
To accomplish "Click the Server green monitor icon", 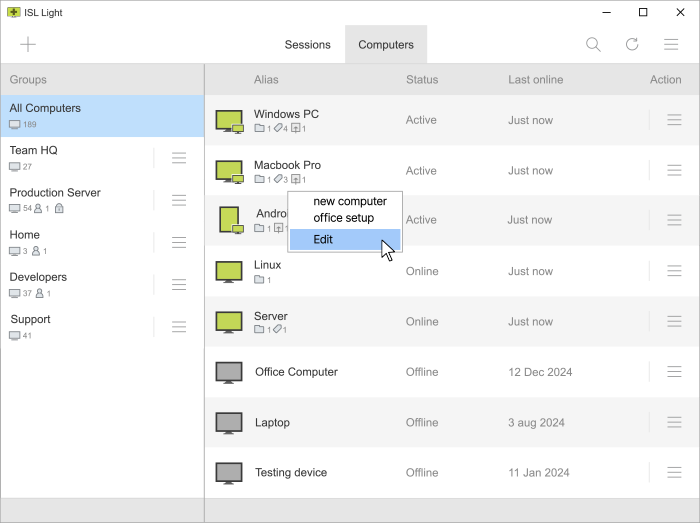I will (229, 322).
